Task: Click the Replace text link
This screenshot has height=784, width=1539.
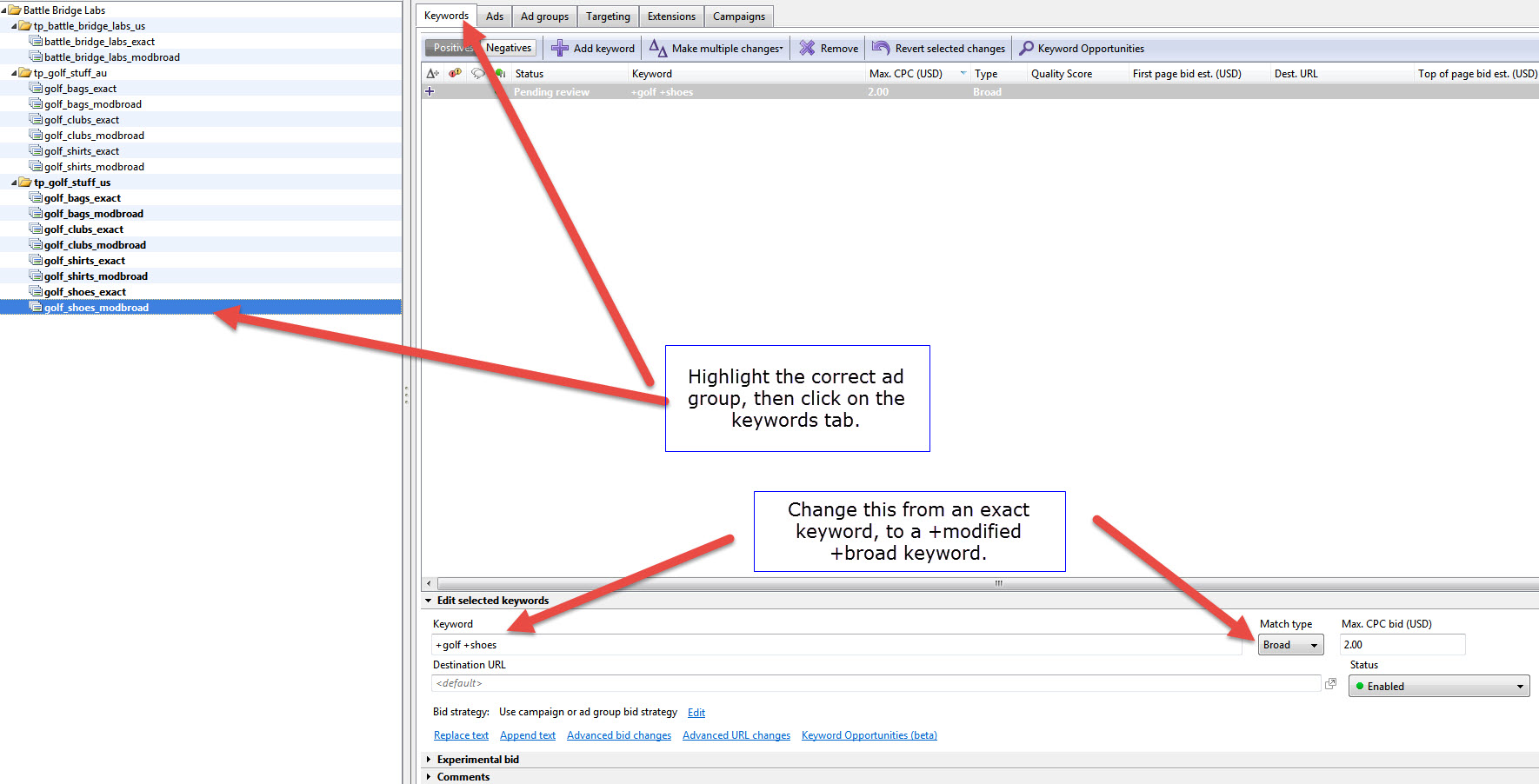Action: tap(460, 734)
